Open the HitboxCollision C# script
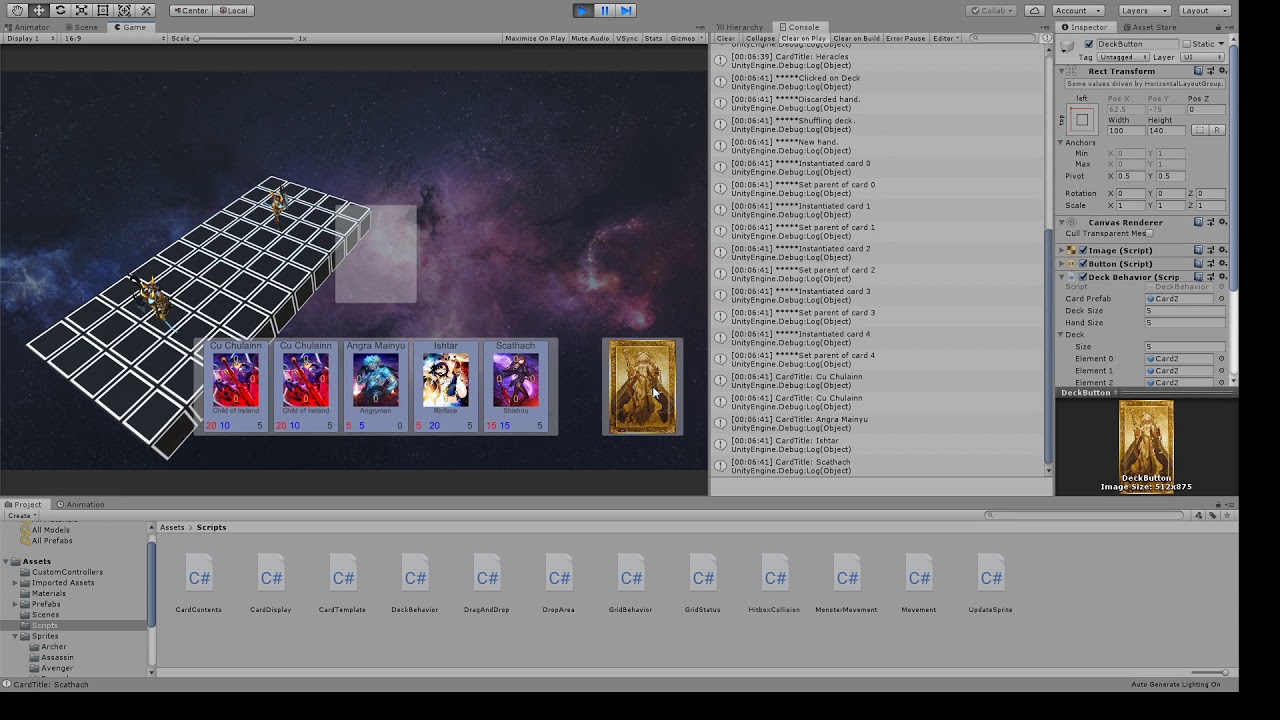Screen dimensions: 1280x720 point(775,584)
